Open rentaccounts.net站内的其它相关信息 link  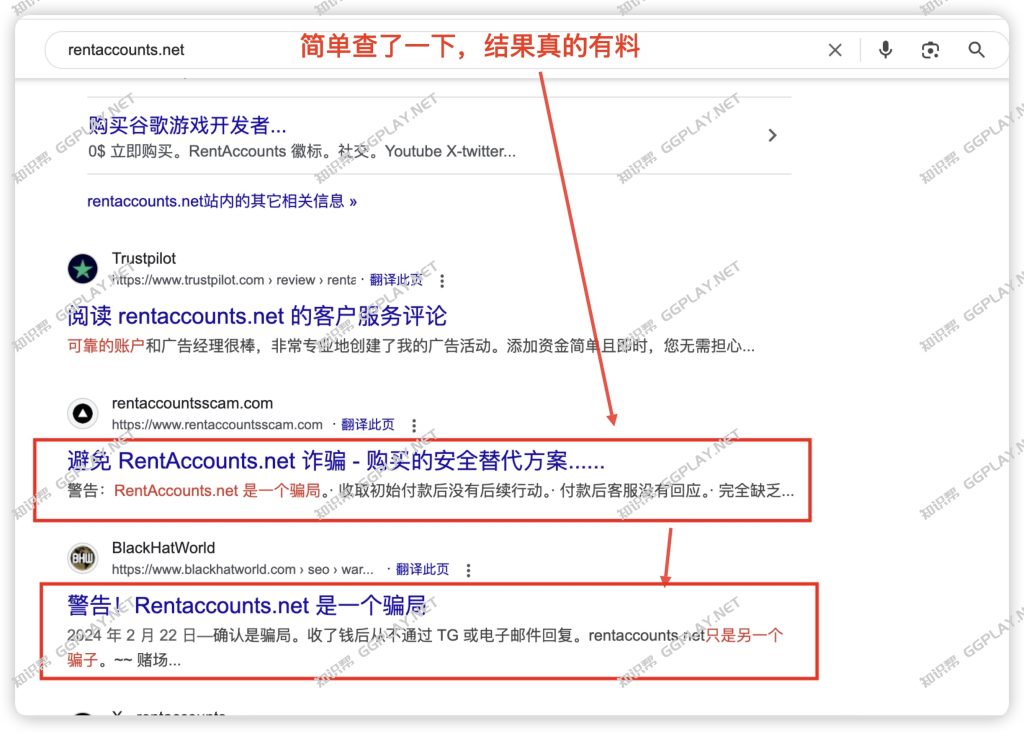tap(222, 201)
